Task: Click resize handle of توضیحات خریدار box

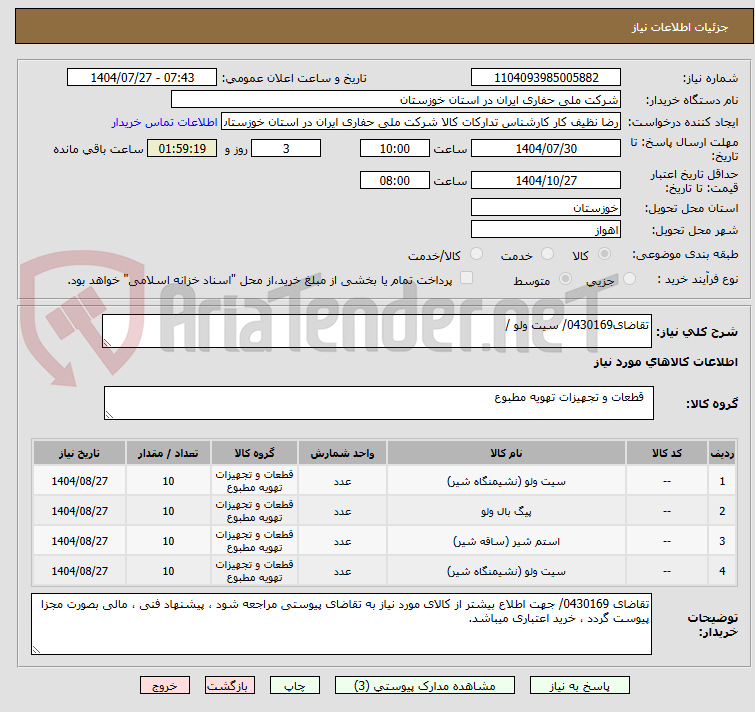Action: pos(36,650)
